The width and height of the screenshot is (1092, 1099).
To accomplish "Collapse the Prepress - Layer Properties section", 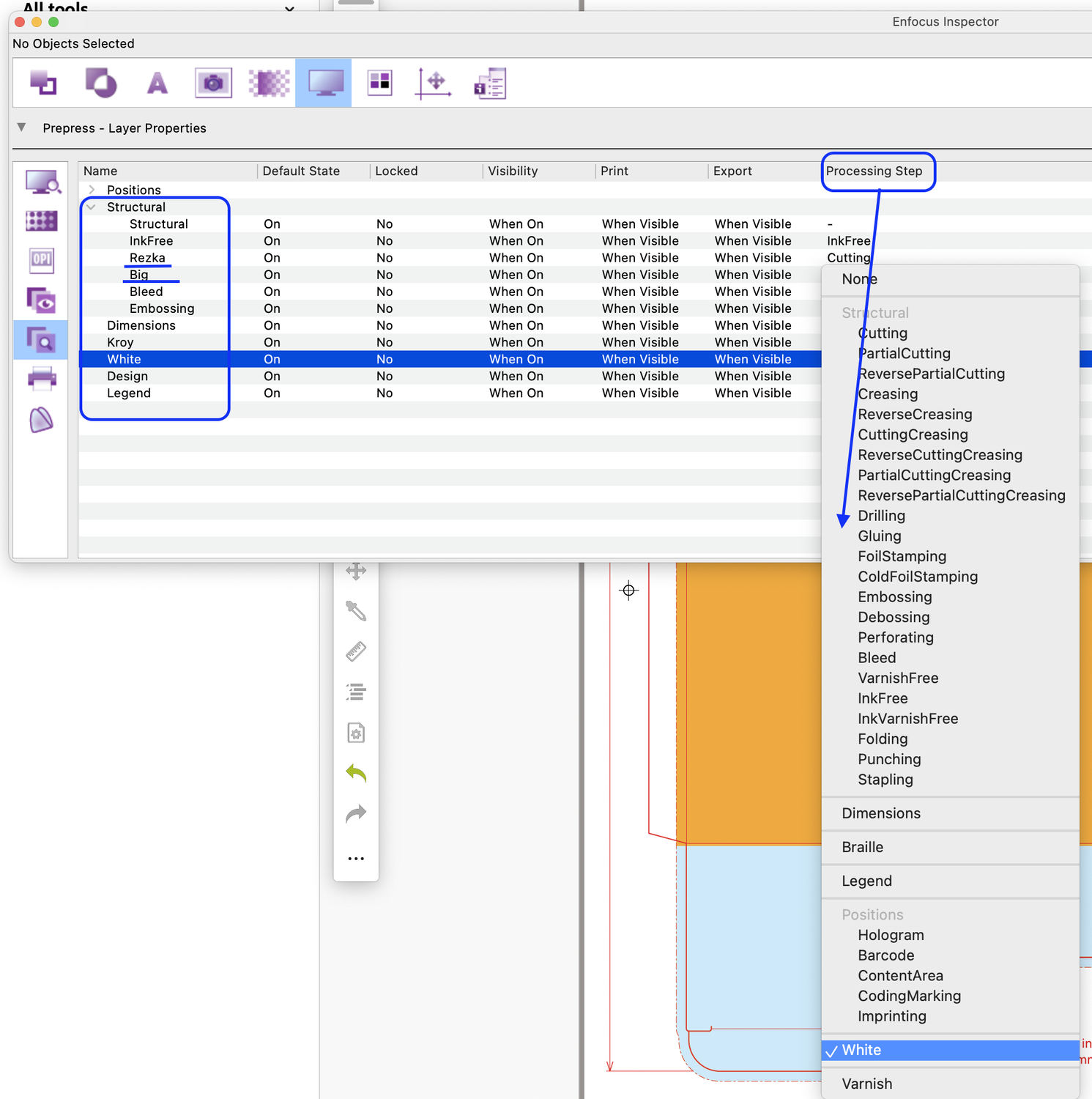I will [x=22, y=127].
